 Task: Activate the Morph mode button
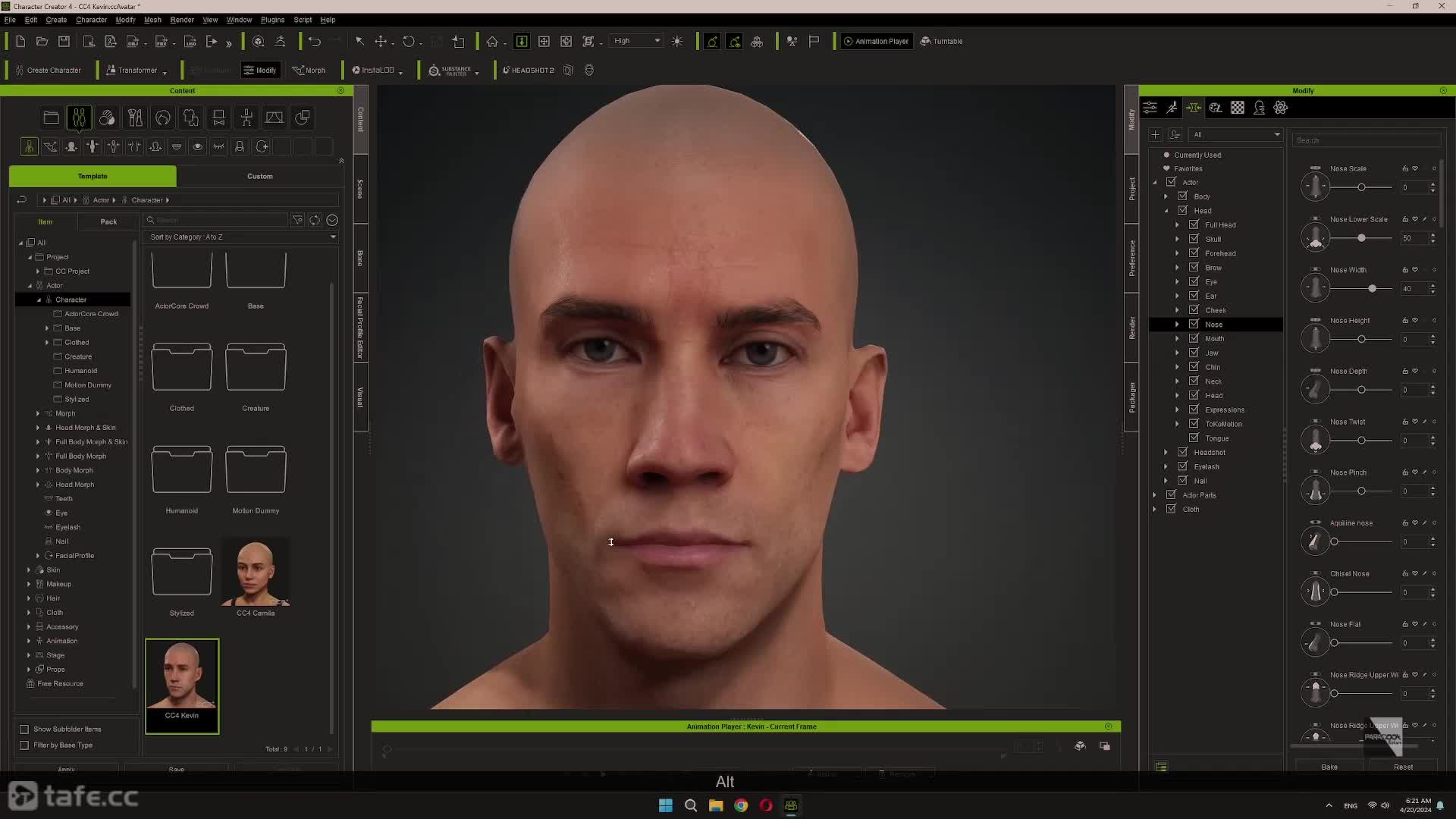309,70
